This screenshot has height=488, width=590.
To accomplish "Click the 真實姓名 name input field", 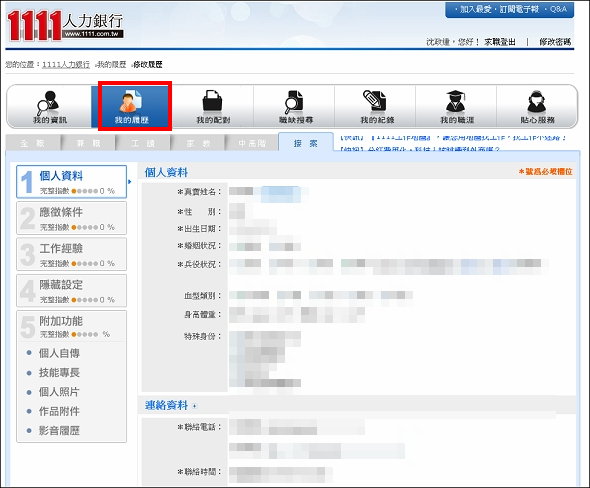I will [x=268, y=192].
